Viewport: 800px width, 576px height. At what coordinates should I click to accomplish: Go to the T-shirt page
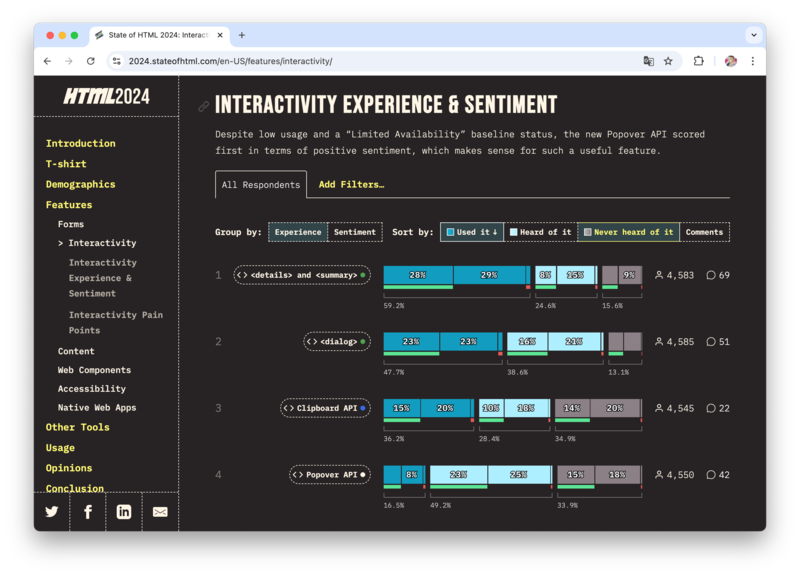pyautogui.click(x=66, y=164)
